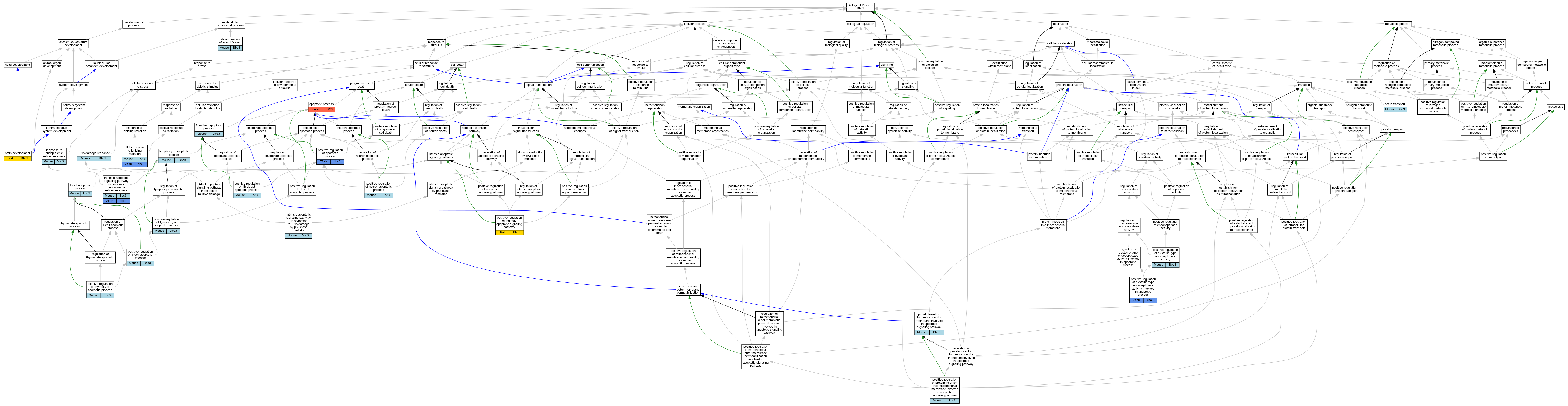Image resolution: width=1568 pixels, height=406 pixels.
Task: Click the 'regulation of peptidase activity' node
Action: pyautogui.click(x=1149, y=156)
